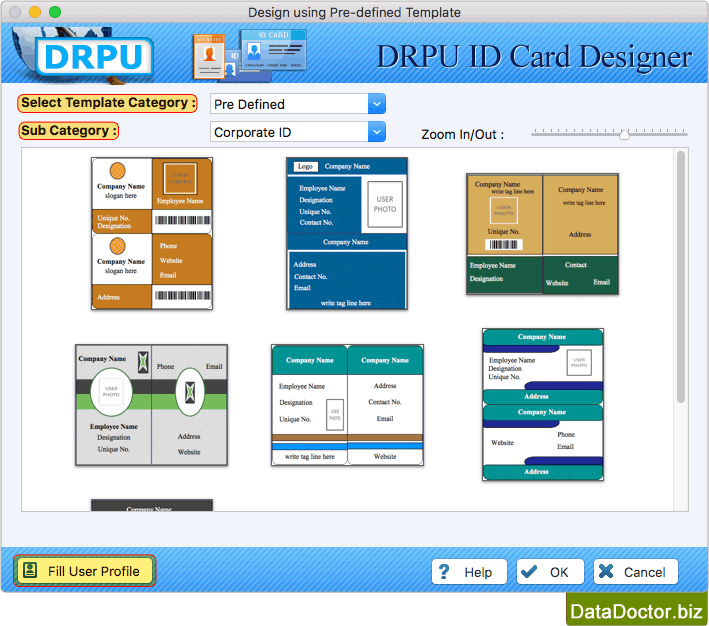The image size is (709, 626).
Task: Click the checkmark icon on OK
Action: (x=529, y=572)
